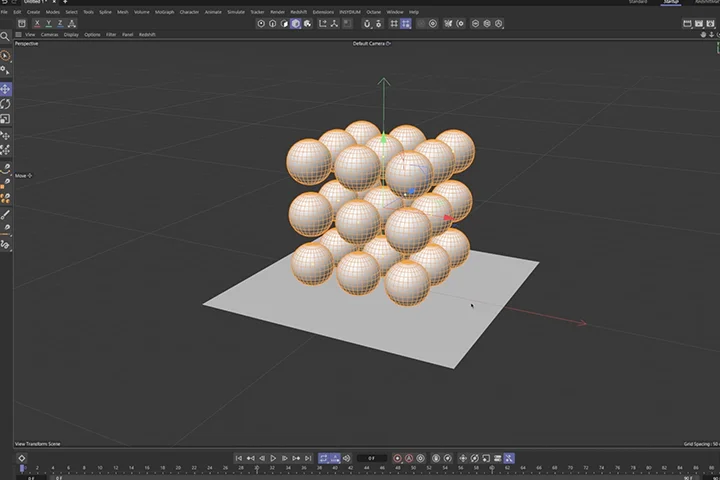Open the INSYDIUM menu
The image size is (720, 480).
point(350,12)
